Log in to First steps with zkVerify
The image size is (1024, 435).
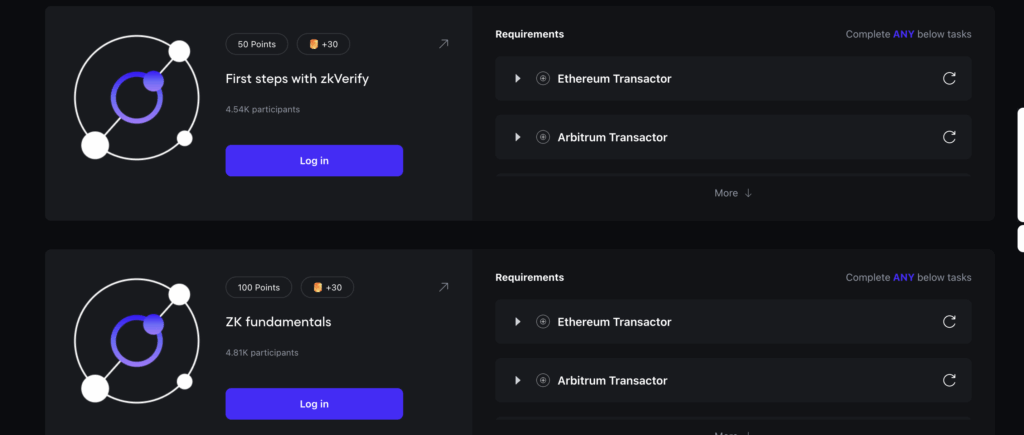[x=314, y=160]
